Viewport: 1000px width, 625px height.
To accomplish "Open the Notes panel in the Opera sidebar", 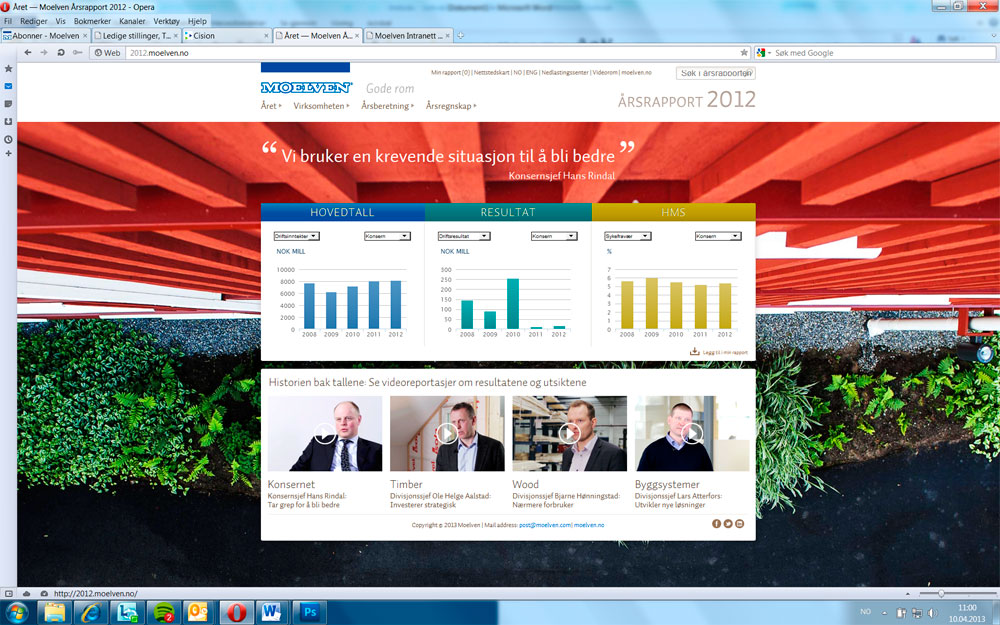I will pos(9,103).
